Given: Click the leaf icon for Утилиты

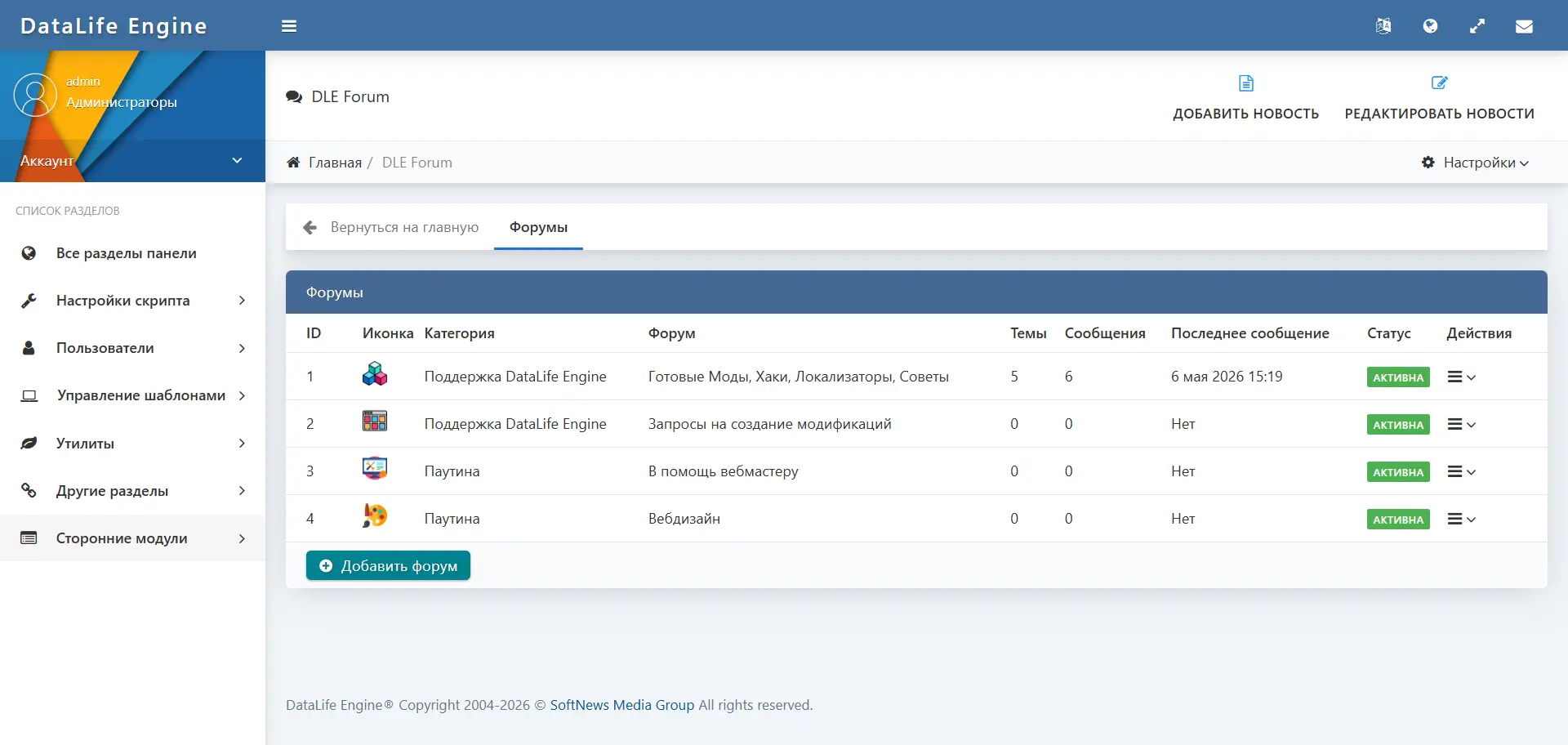Looking at the screenshot, I should [29, 443].
